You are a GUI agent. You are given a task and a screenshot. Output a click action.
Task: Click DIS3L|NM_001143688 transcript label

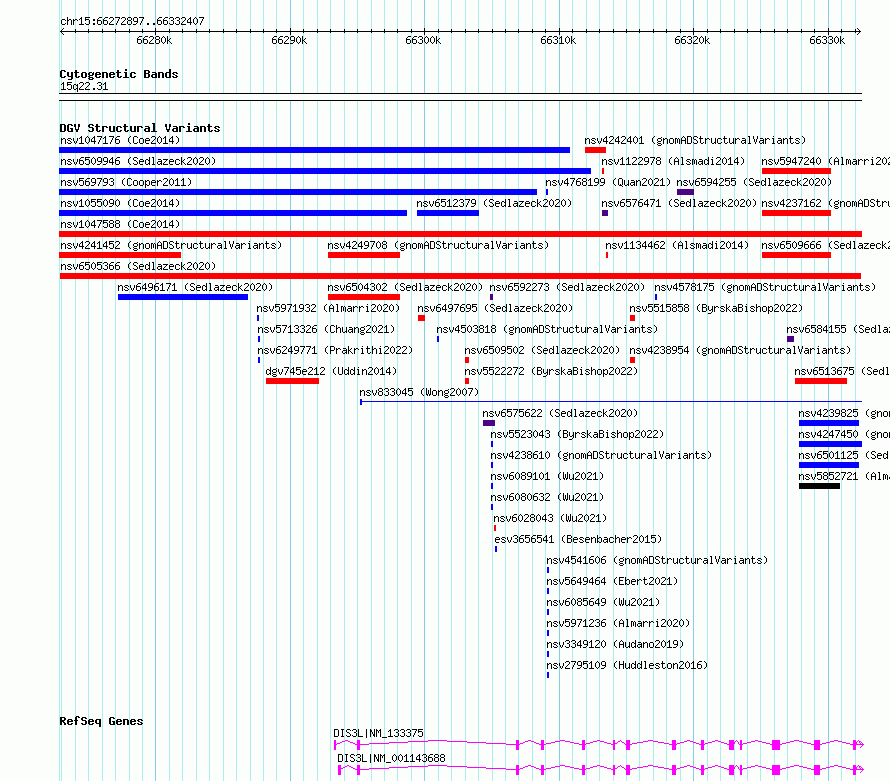[392, 758]
